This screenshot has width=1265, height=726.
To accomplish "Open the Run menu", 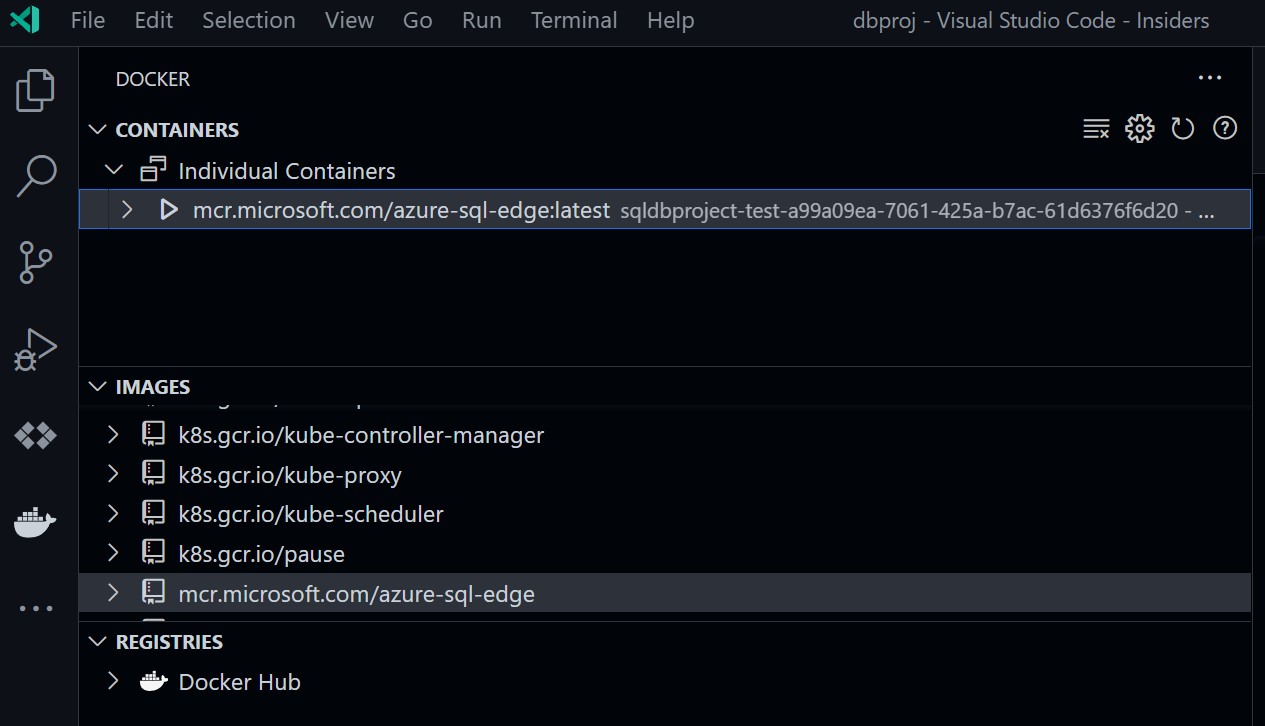I will pyautogui.click(x=481, y=20).
